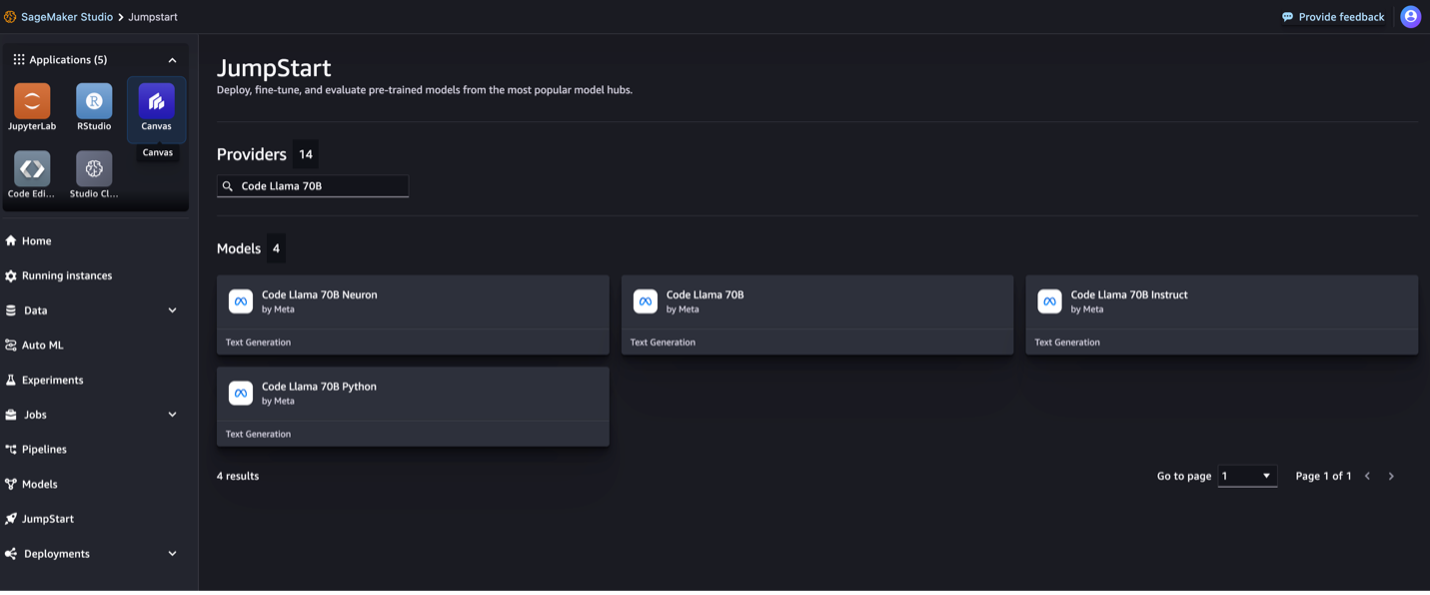Go to the previous results page
Image resolution: width=1430 pixels, height=595 pixels.
[x=1367, y=476]
